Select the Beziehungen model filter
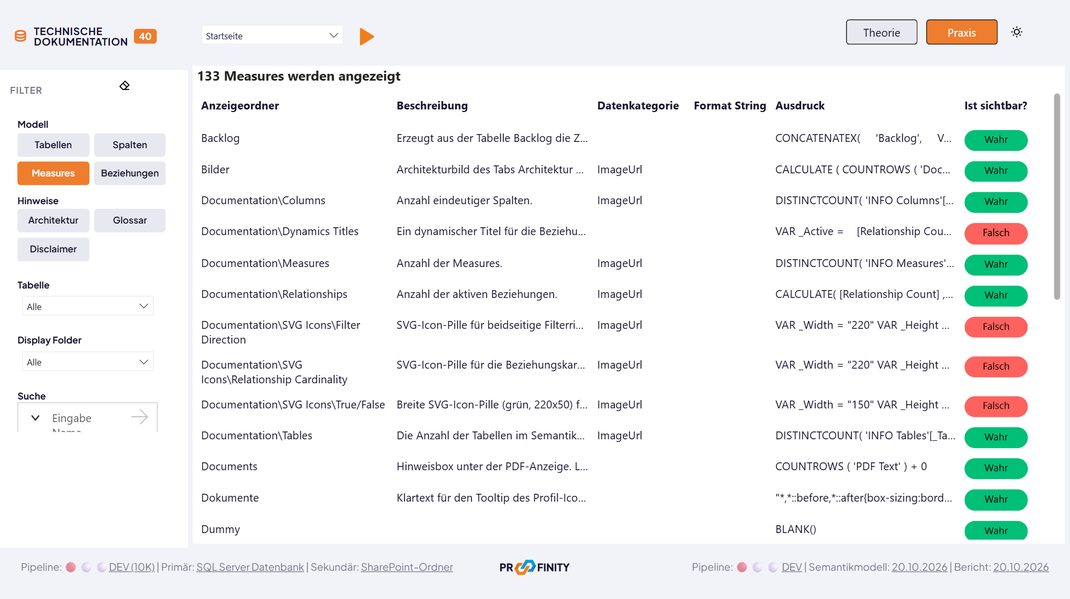 [x=130, y=173]
